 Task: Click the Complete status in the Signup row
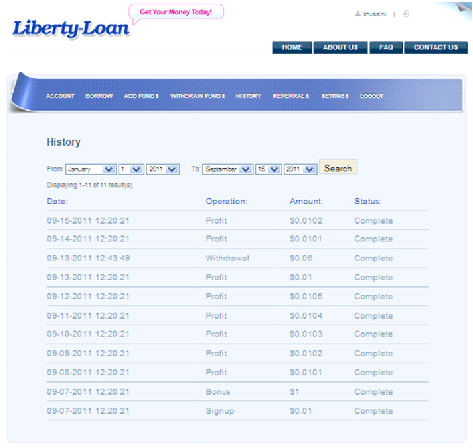point(374,411)
